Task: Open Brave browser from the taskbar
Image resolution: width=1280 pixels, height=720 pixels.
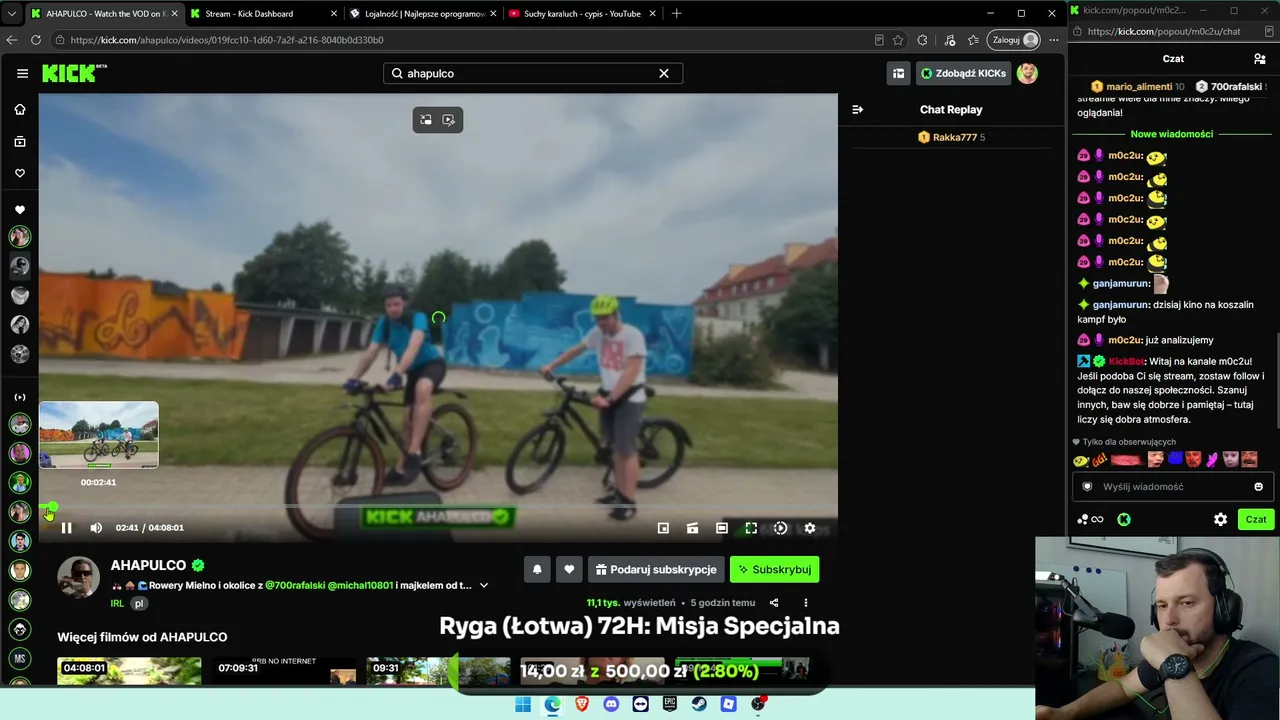Action: pyautogui.click(x=582, y=704)
